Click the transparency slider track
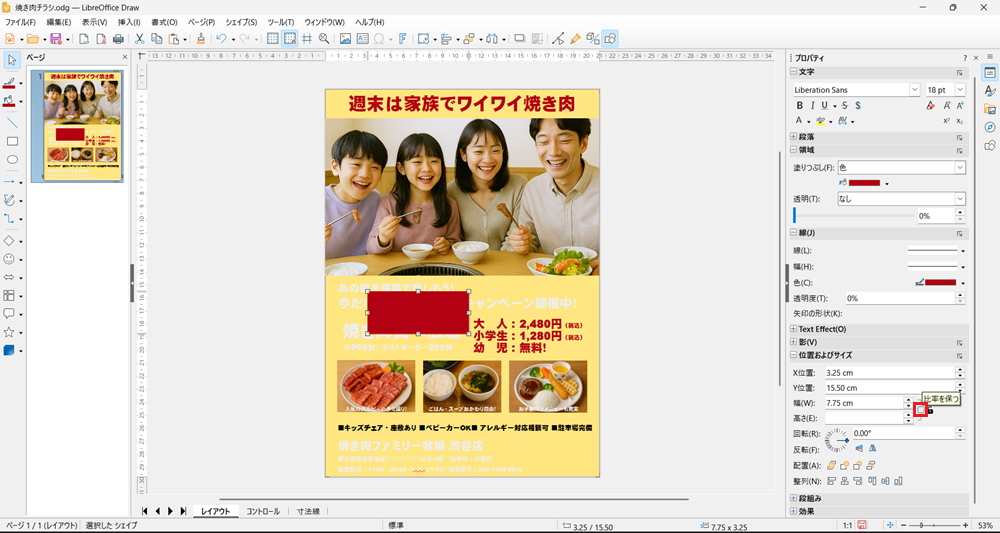 [853, 216]
